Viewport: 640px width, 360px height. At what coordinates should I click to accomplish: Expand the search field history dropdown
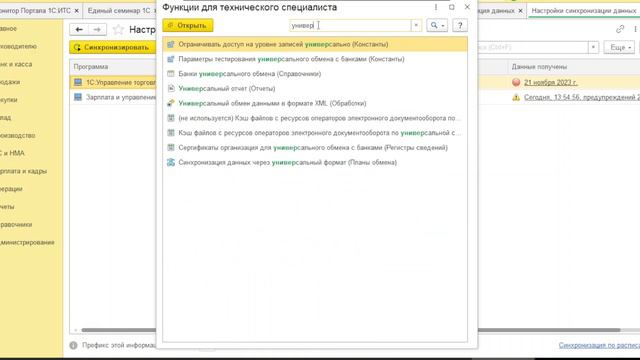click(x=416, y=25)
